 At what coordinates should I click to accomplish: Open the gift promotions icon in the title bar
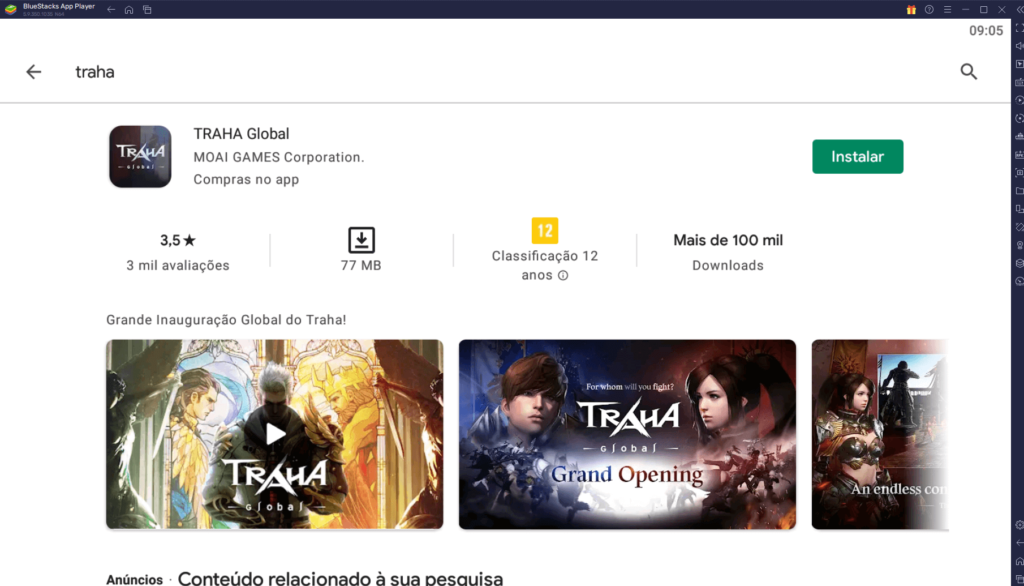pos(911,9)
